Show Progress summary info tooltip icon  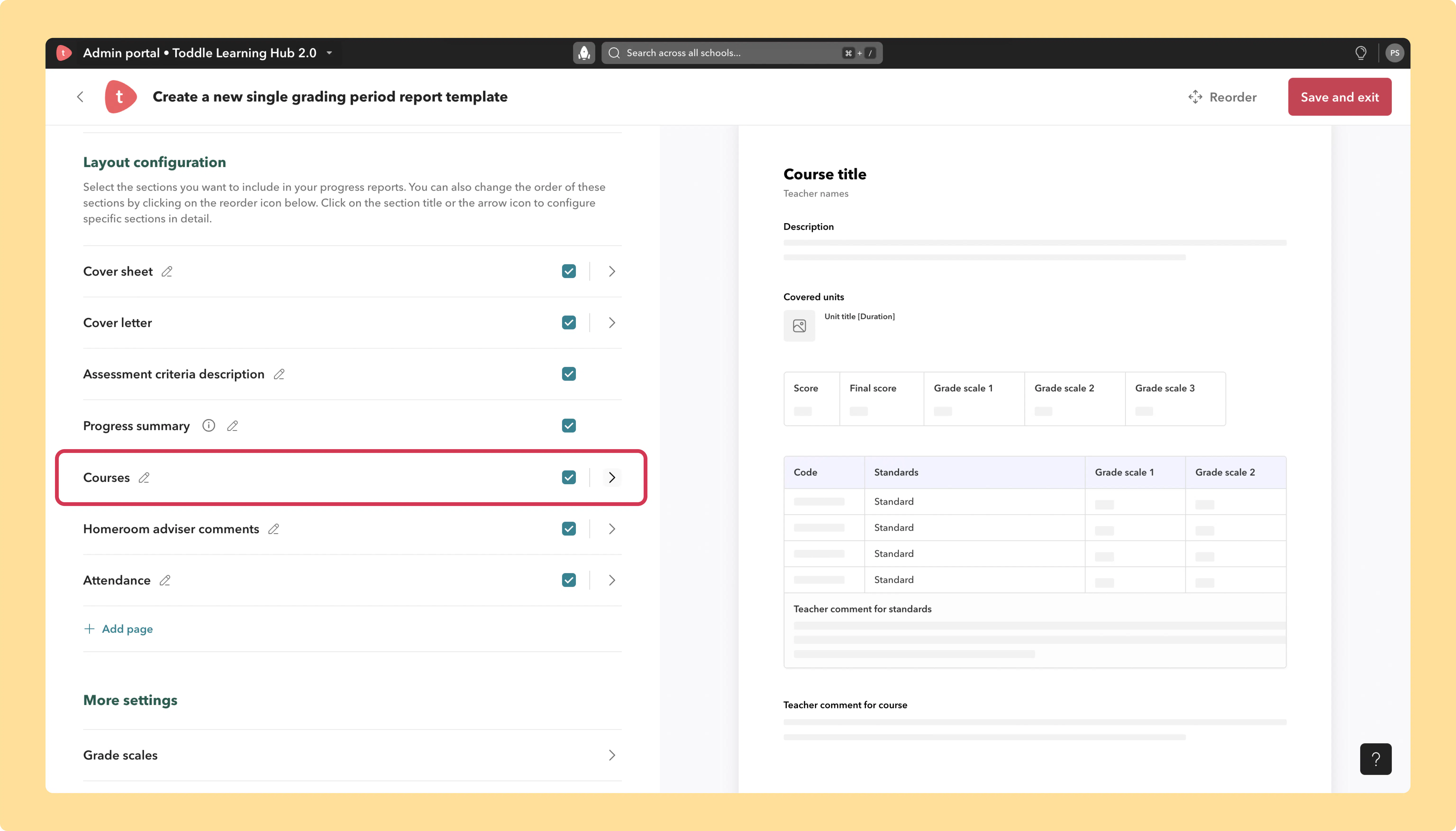point(209,426)
